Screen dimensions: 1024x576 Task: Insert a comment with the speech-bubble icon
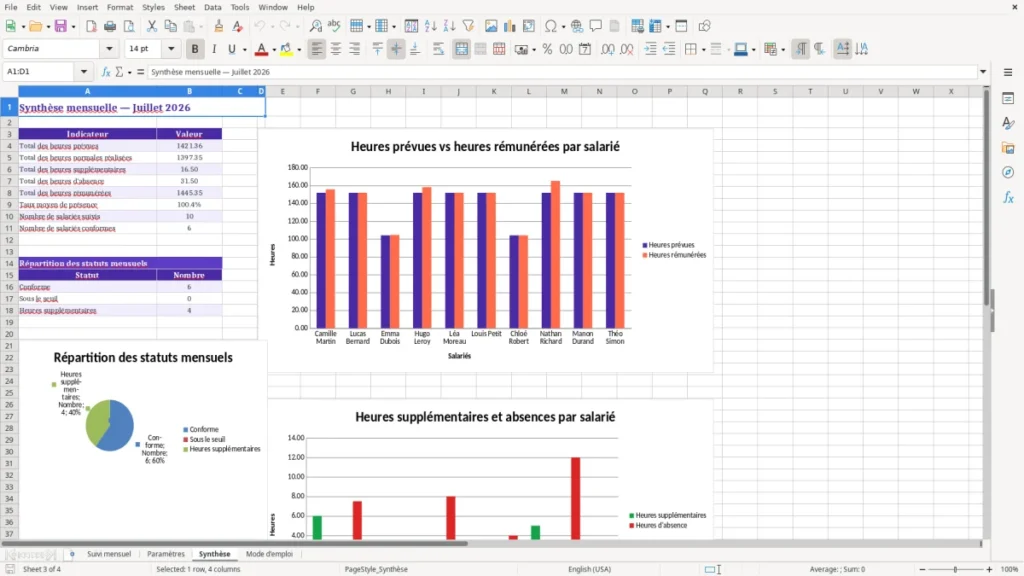(x=596, y=26)
